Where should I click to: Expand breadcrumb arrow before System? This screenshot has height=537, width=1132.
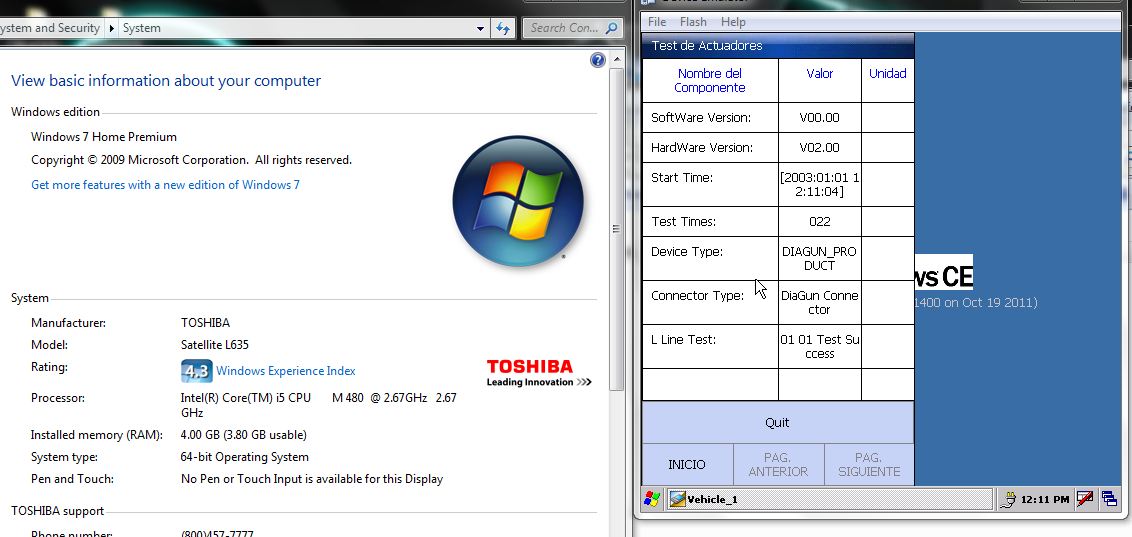(111, 28)
